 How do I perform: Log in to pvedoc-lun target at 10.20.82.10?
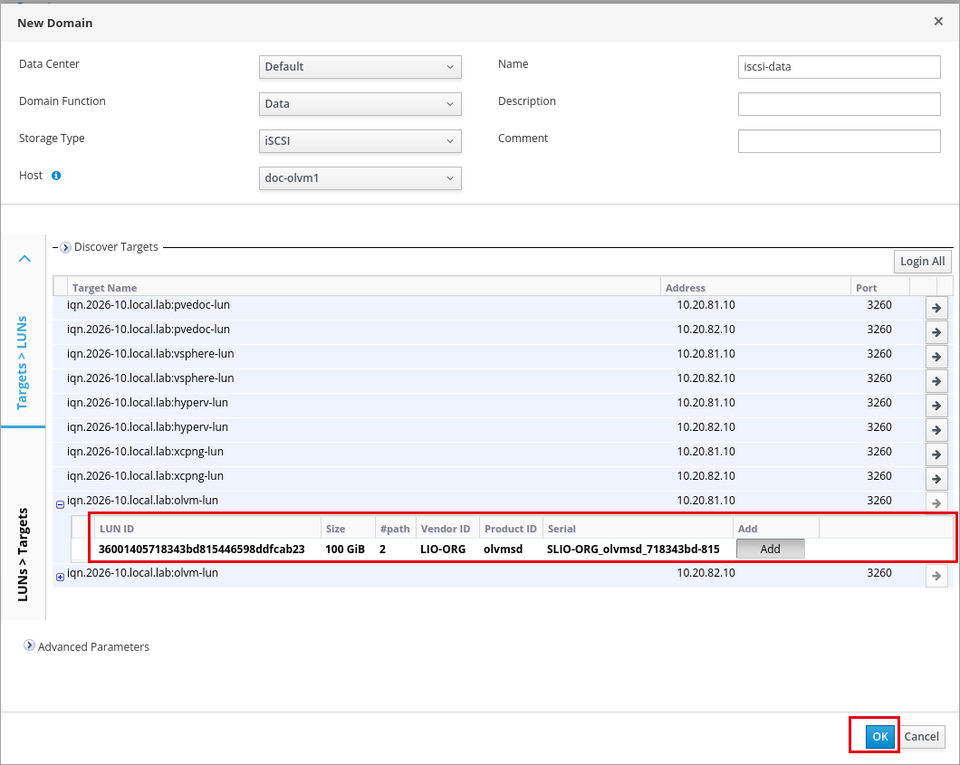pyautogui.click(x=936, y=332)
